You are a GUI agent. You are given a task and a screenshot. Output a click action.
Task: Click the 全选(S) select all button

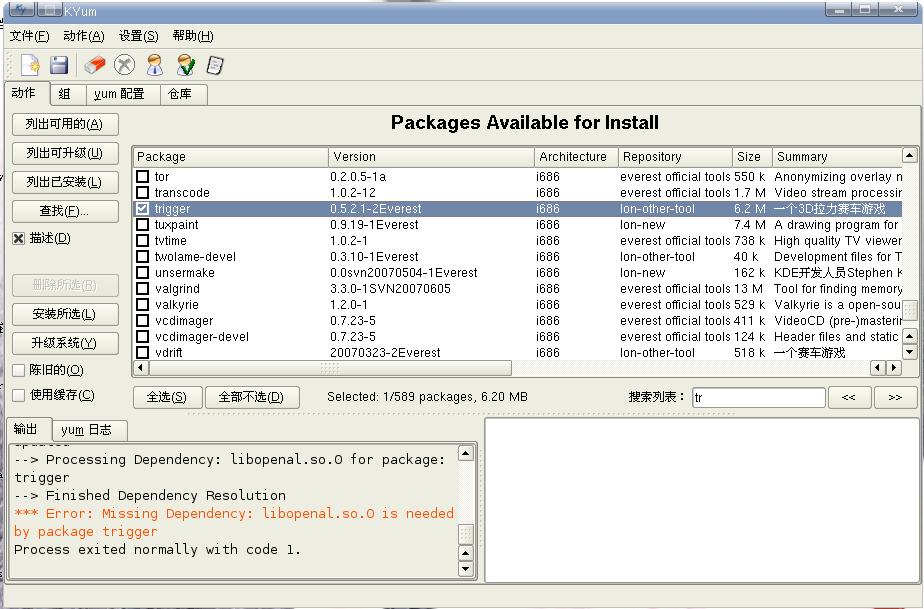(167, 397)
